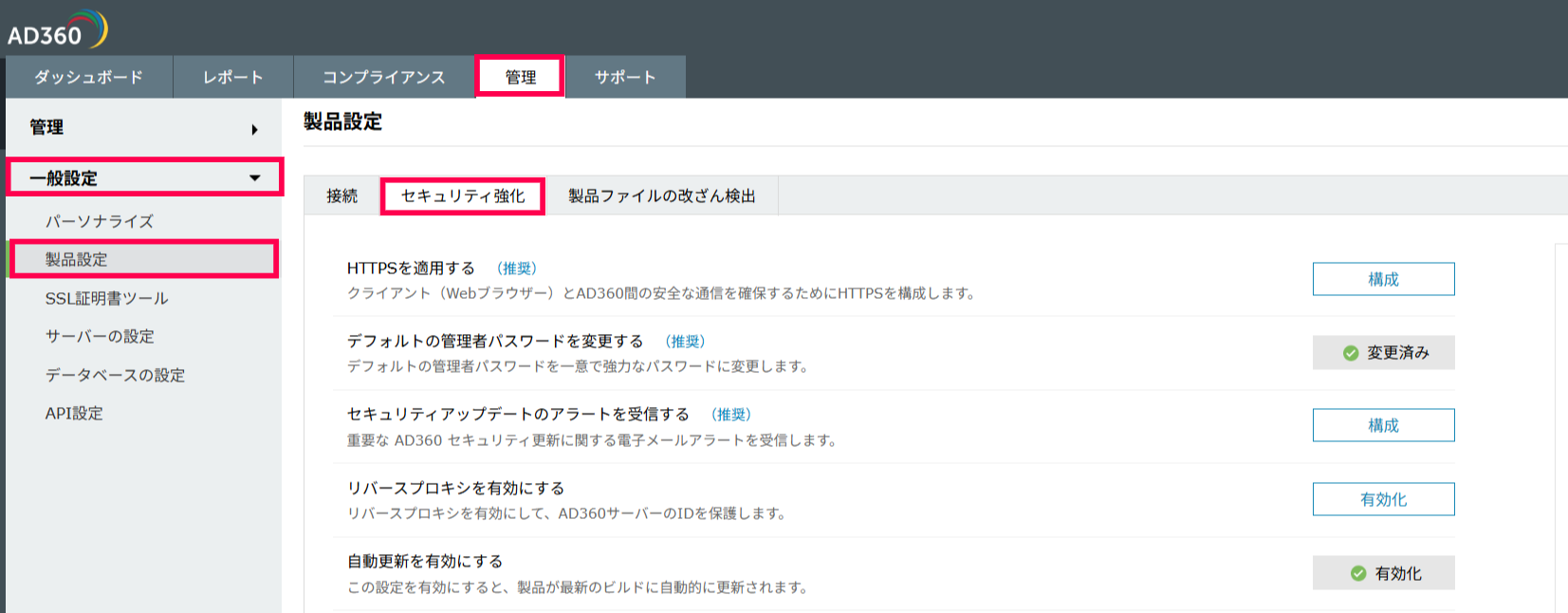Screen dimensions: 1568x613
Task: Open パーソナライズ in sidebar
Action: point(100,221)
